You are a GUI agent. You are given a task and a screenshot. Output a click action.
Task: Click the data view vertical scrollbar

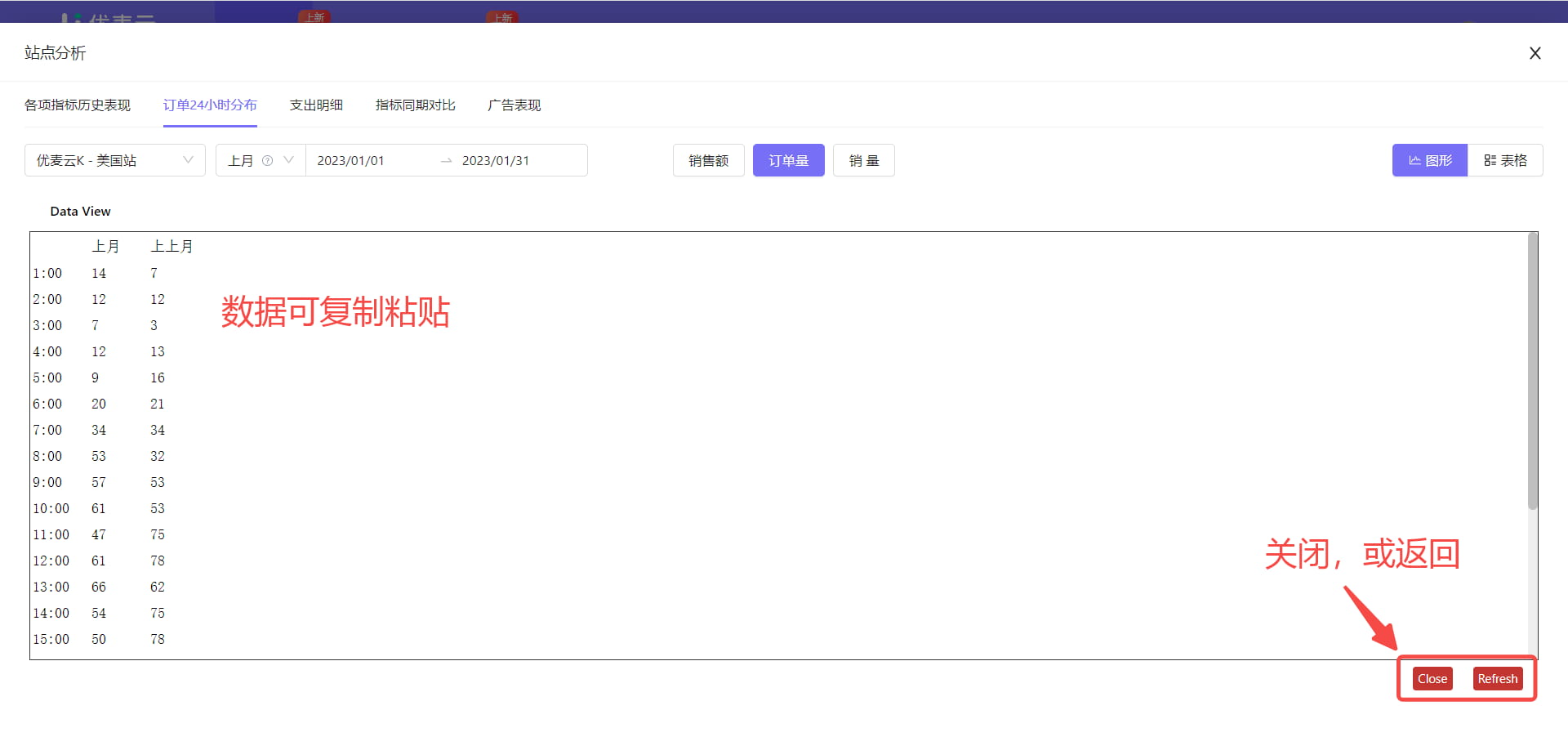[1533, 371]
